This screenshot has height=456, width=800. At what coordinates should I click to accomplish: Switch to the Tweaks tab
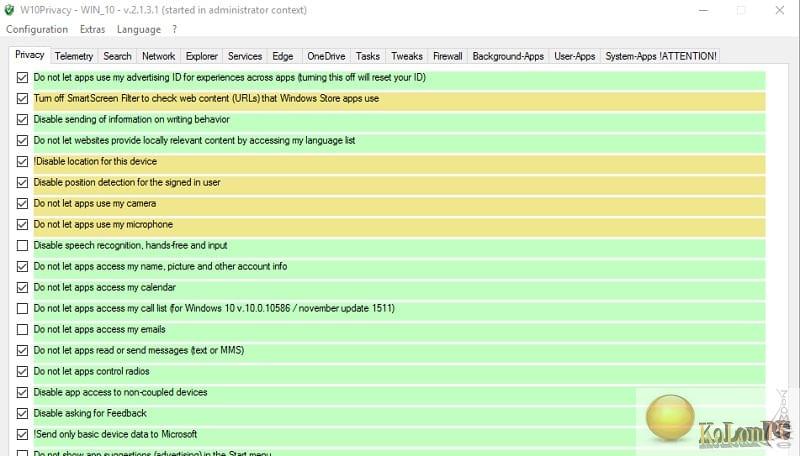point(407,56)
